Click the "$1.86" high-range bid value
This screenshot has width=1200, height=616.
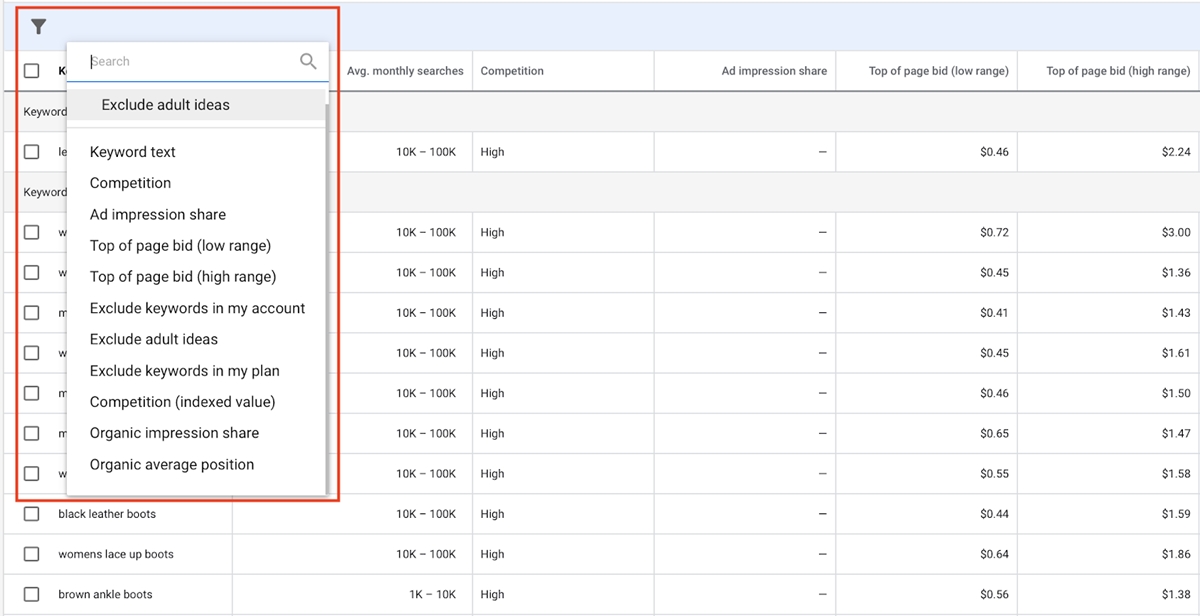click(x=1176, y=554)
